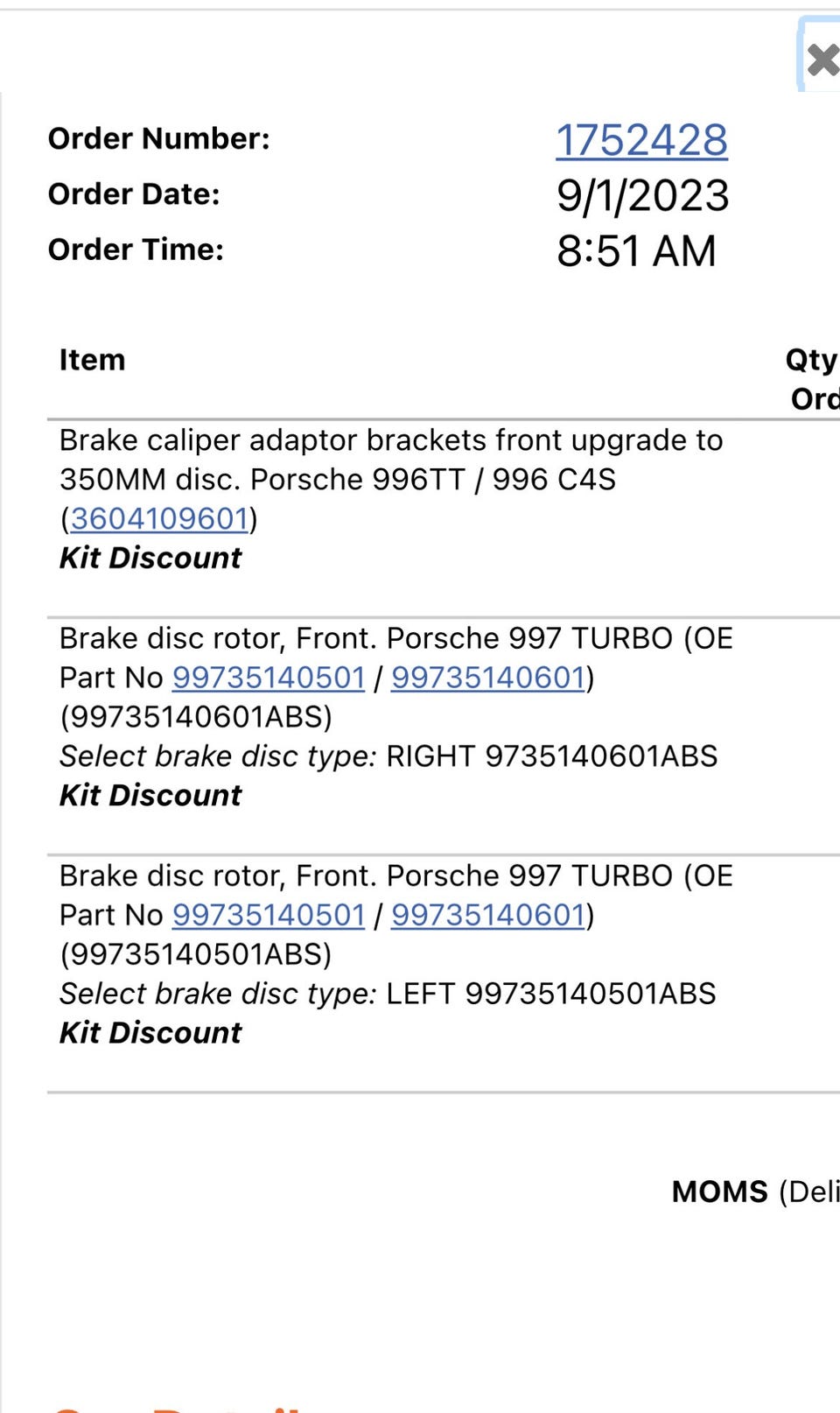Viewport: 840px width, 1413px height.
Task: Open 99735140501 link in LEFT rotor item
Action: [x=269, y=914]
